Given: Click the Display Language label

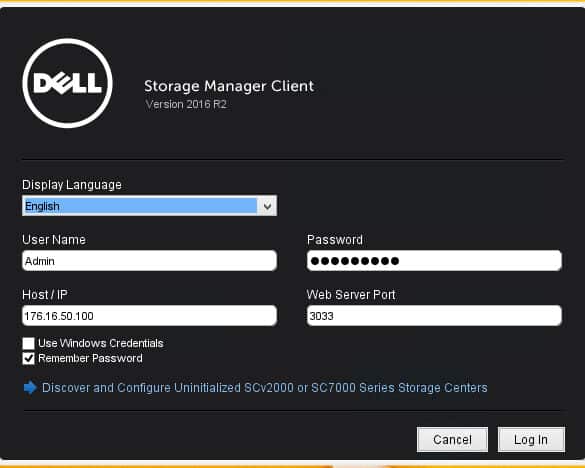Looking at the screenshot, I should pyautogui.click(x=72, y=185).
